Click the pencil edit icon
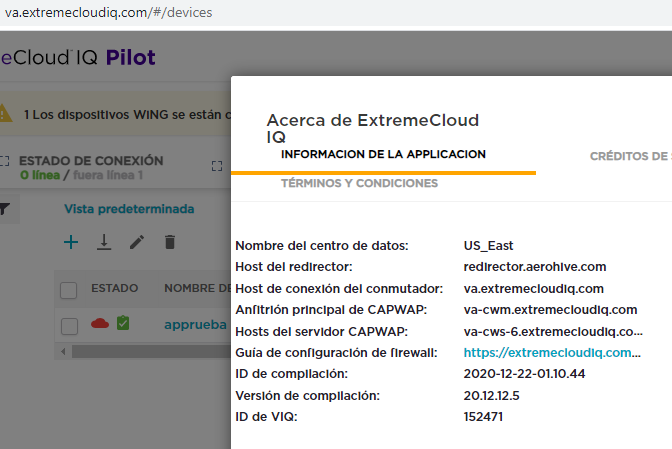 click(137, 242)
